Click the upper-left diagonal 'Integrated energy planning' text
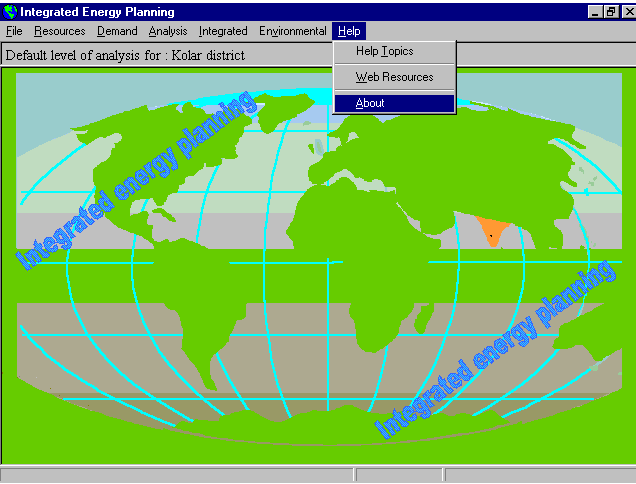This screenshot has height=484, width=636. pos(135,182)
